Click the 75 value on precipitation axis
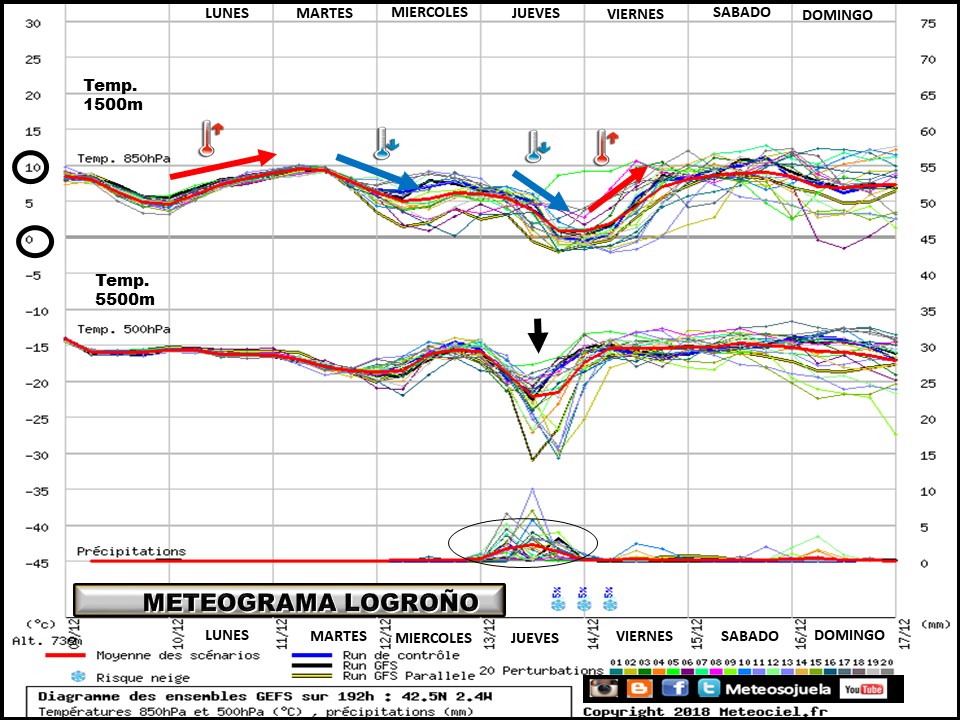Viewport: 960px width, 720px height. 928,23
